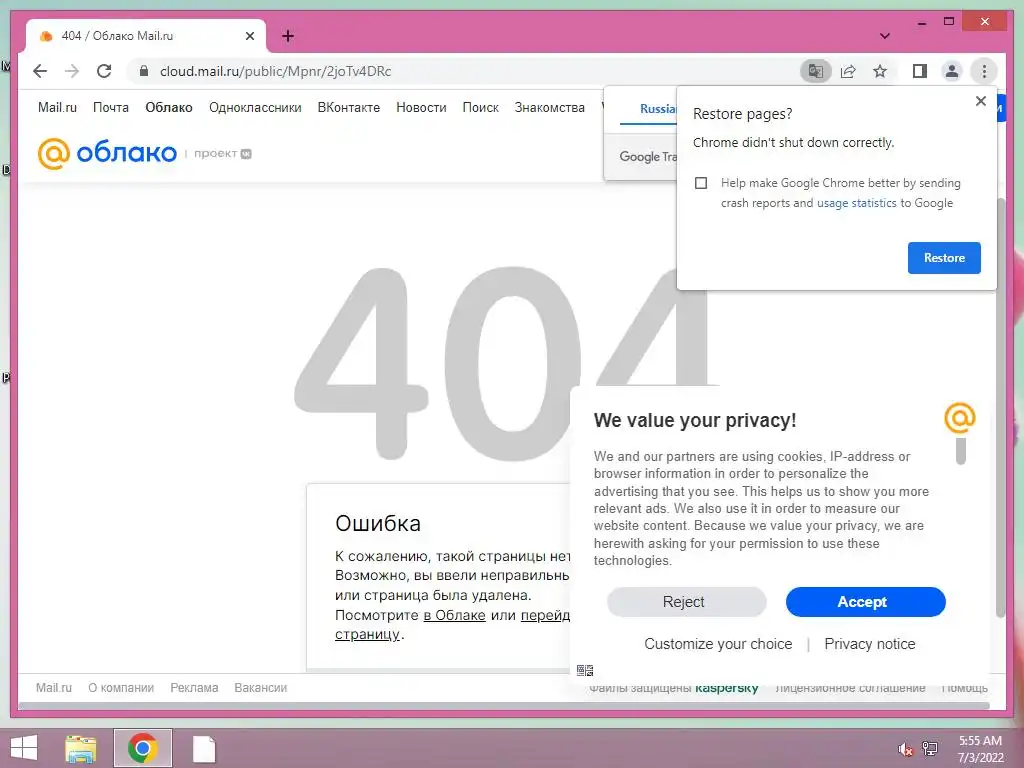Open the Google Translate icon in address bar
The height and width of the screenshot is (768, 1024).
(816, 71)
